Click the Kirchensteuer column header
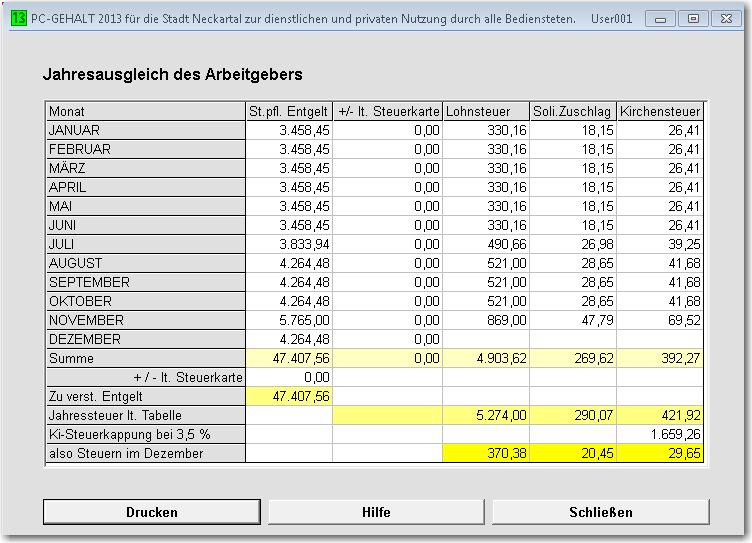Screen dimensions: 752x543 [x=660, y=111]
